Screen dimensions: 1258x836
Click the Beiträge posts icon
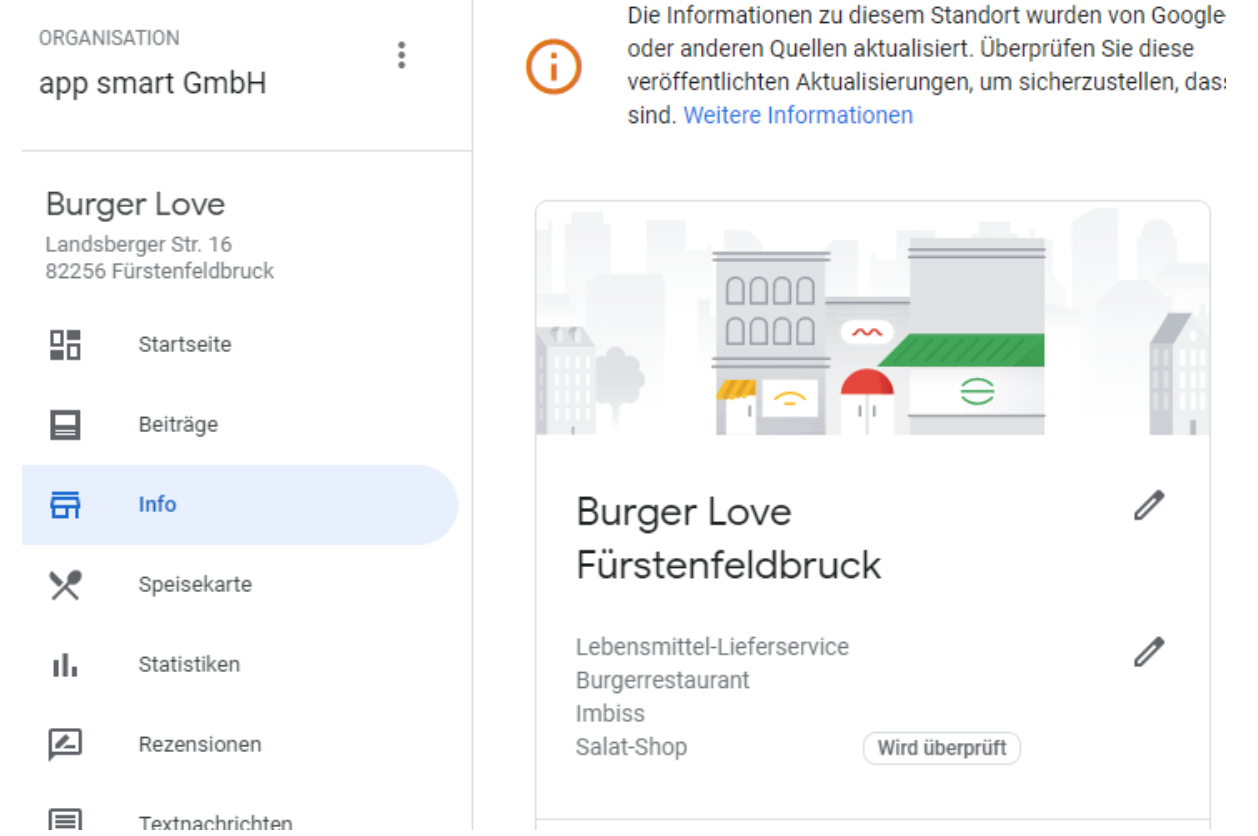tap(66, 425)
